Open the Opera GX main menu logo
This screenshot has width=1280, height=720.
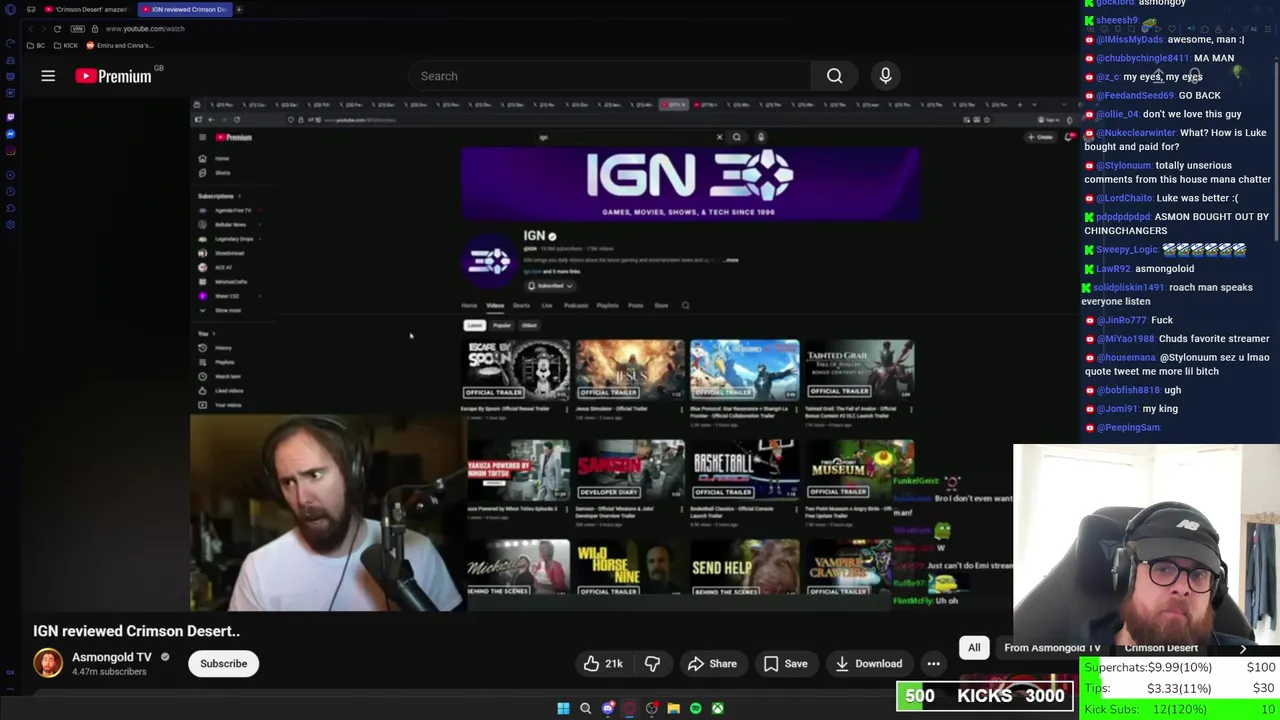10,9
